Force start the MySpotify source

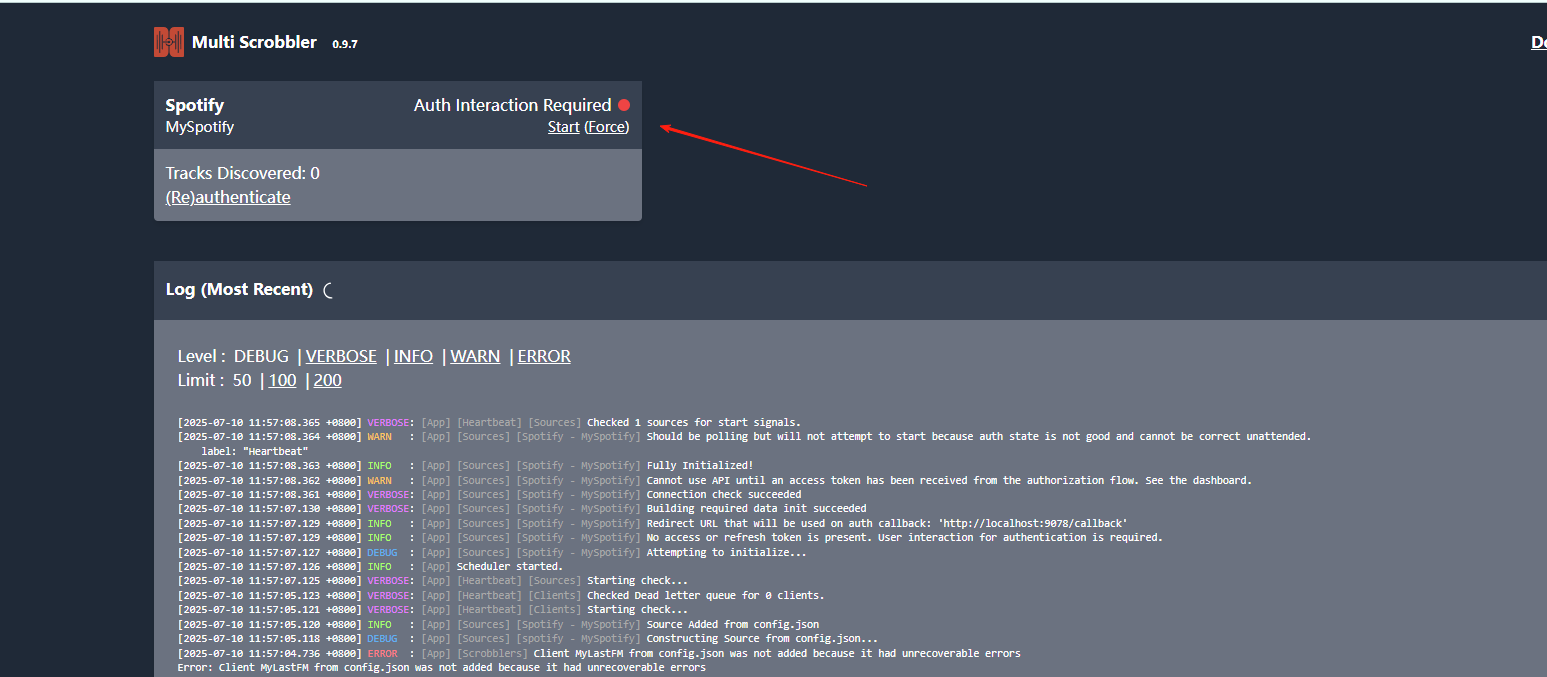pos(607,127)
